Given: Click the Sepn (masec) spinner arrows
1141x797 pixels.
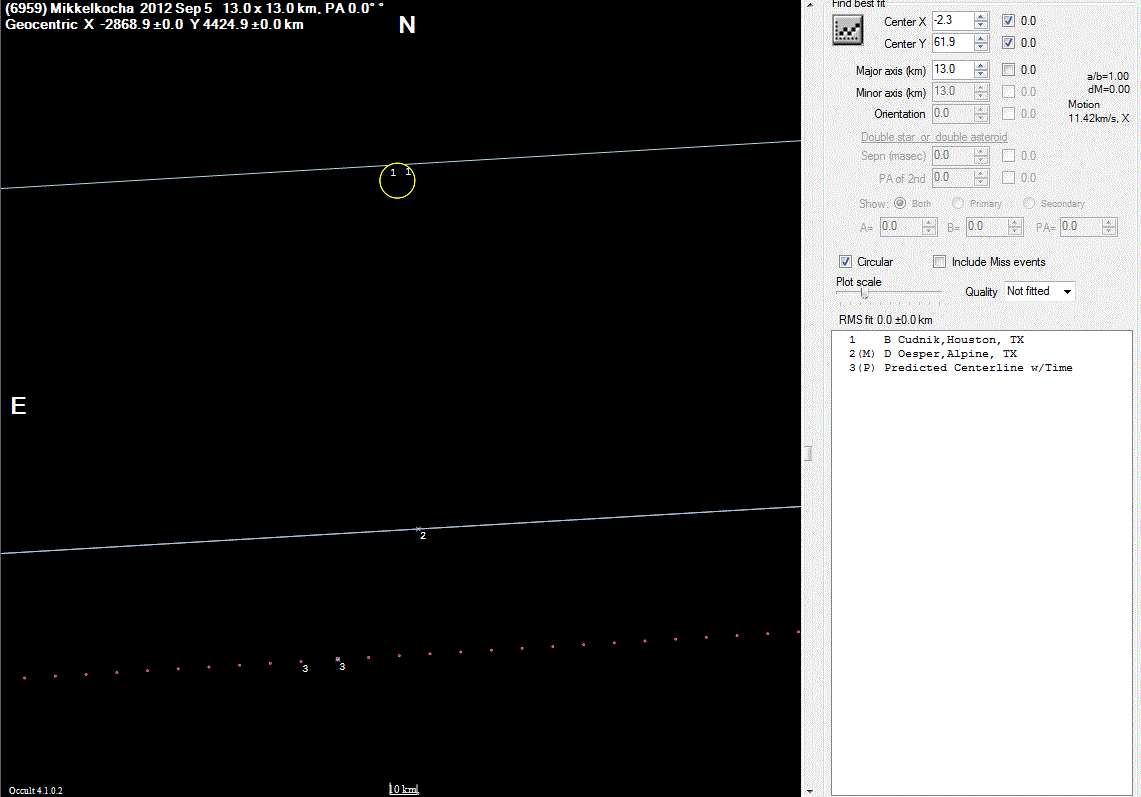Looking at the screenshot, I should point(981,156).
